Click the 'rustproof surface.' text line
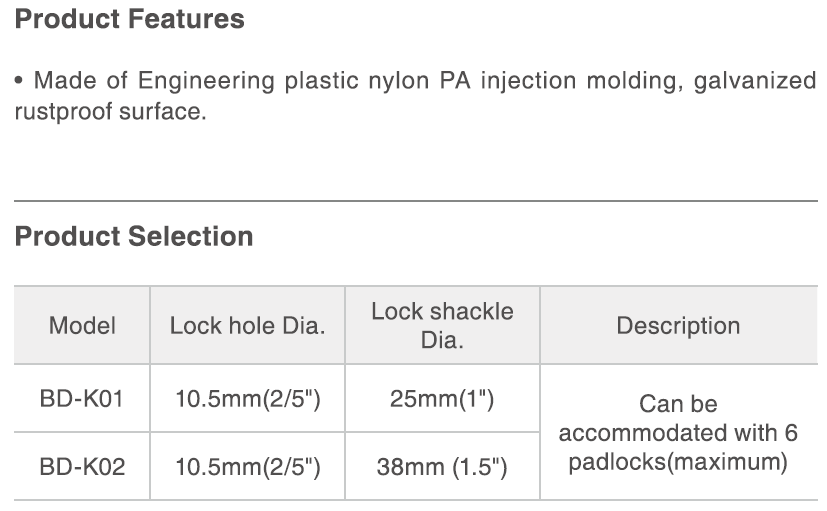 click(x=110, y=112)
